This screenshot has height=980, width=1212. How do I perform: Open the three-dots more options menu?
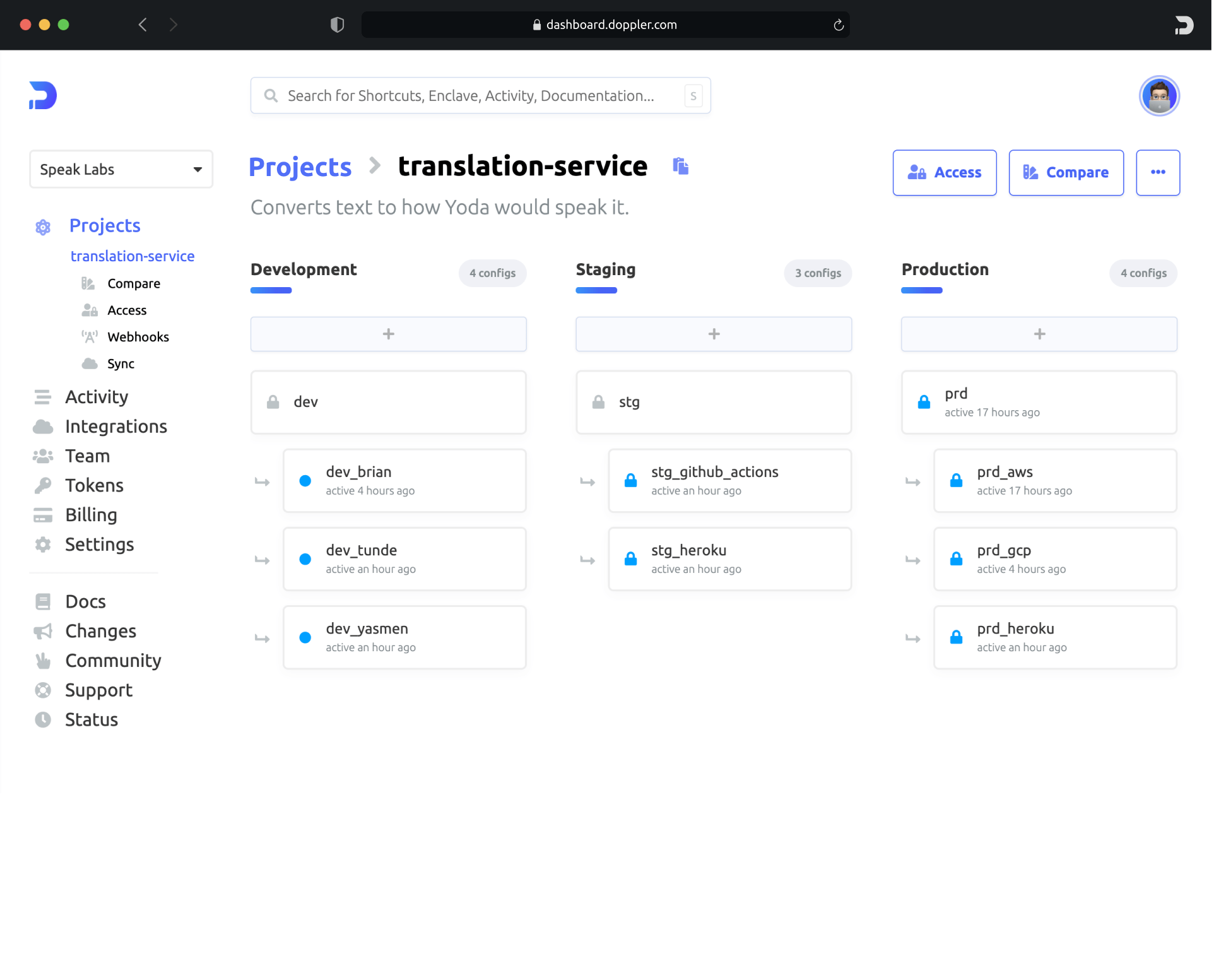pos(1157,172)
